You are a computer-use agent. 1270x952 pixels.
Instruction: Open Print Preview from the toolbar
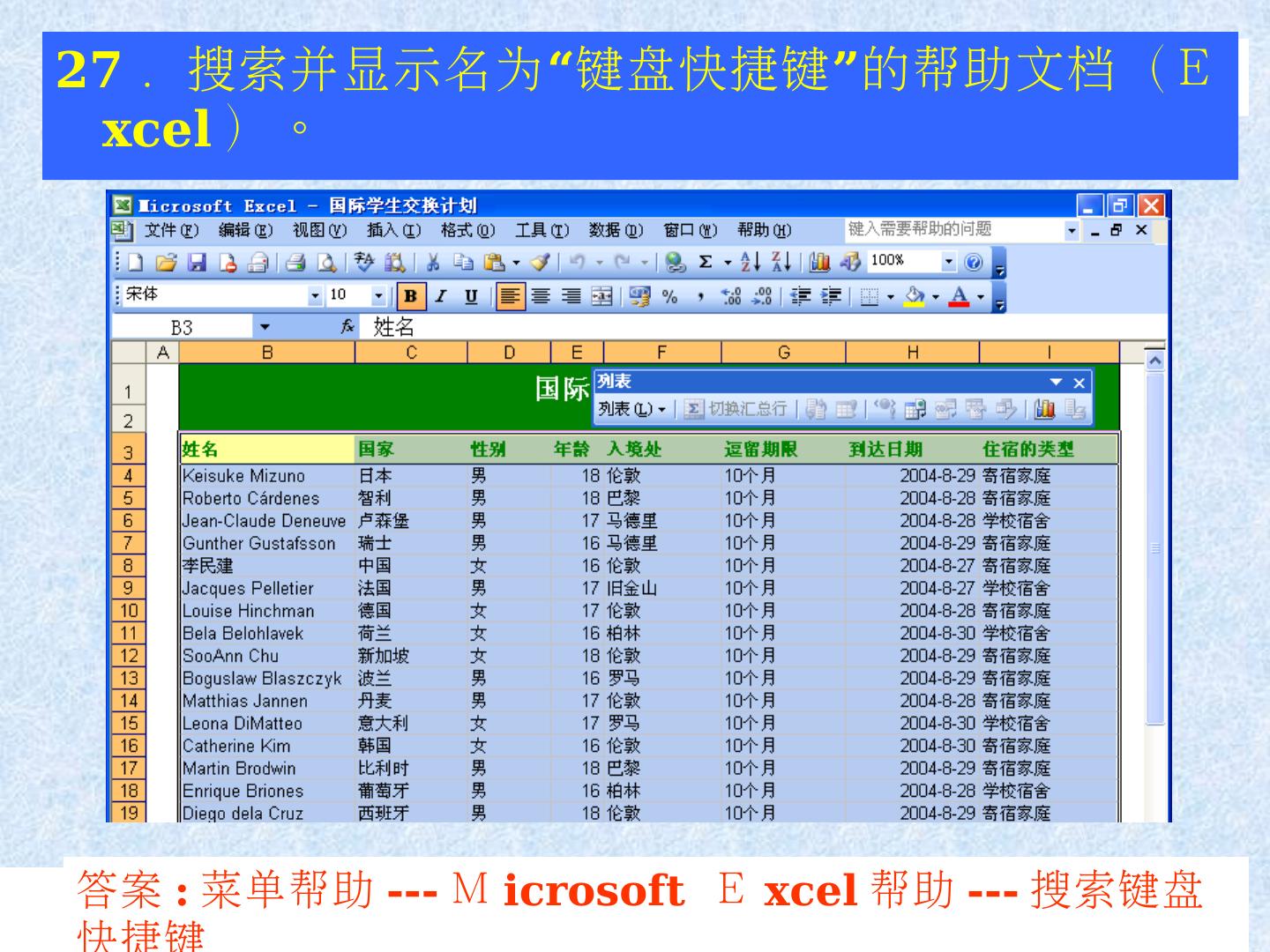pyautogui.click(x=325, y=262)
